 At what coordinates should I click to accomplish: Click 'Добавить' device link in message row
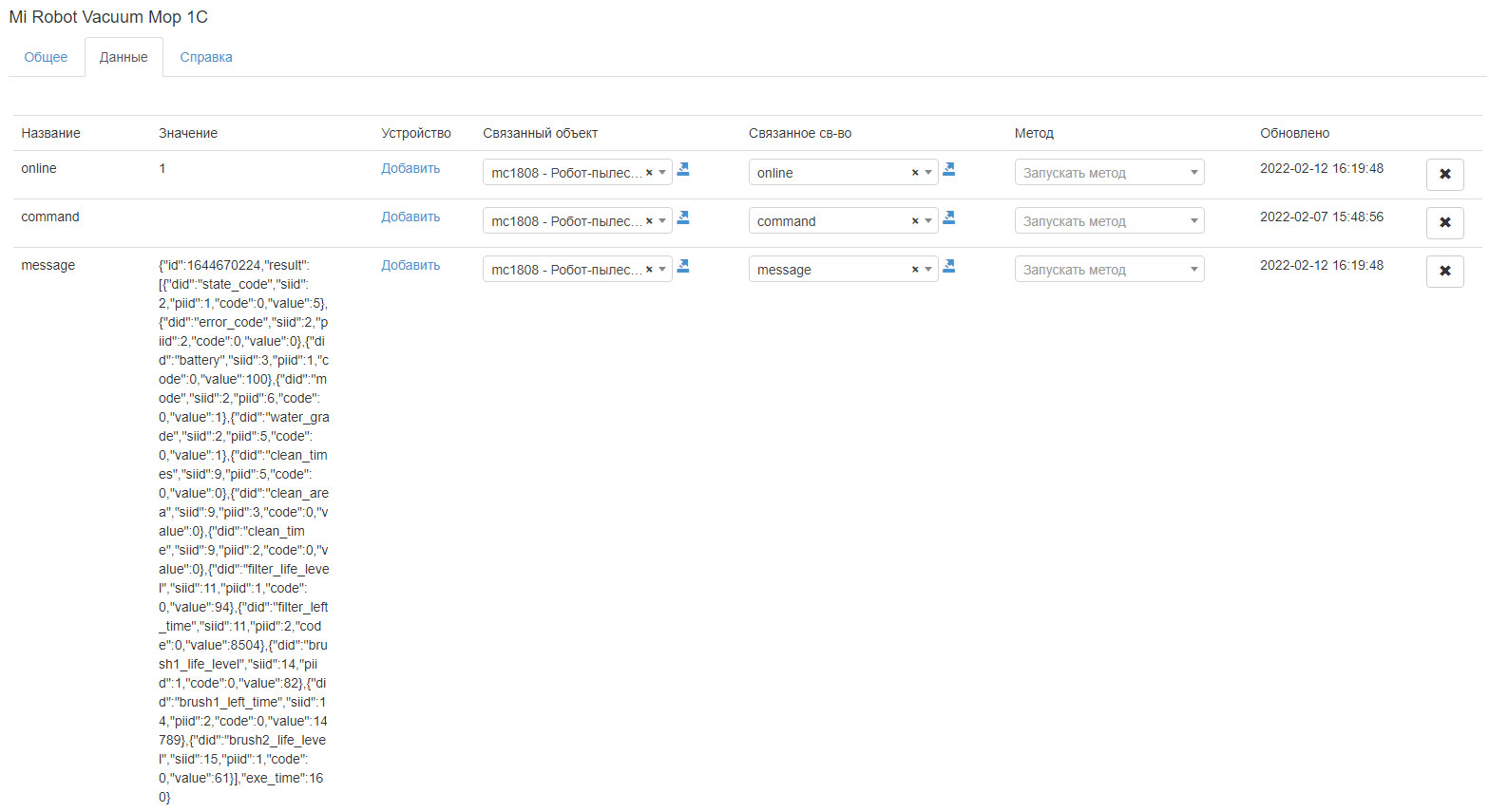(x=410, y=265)
